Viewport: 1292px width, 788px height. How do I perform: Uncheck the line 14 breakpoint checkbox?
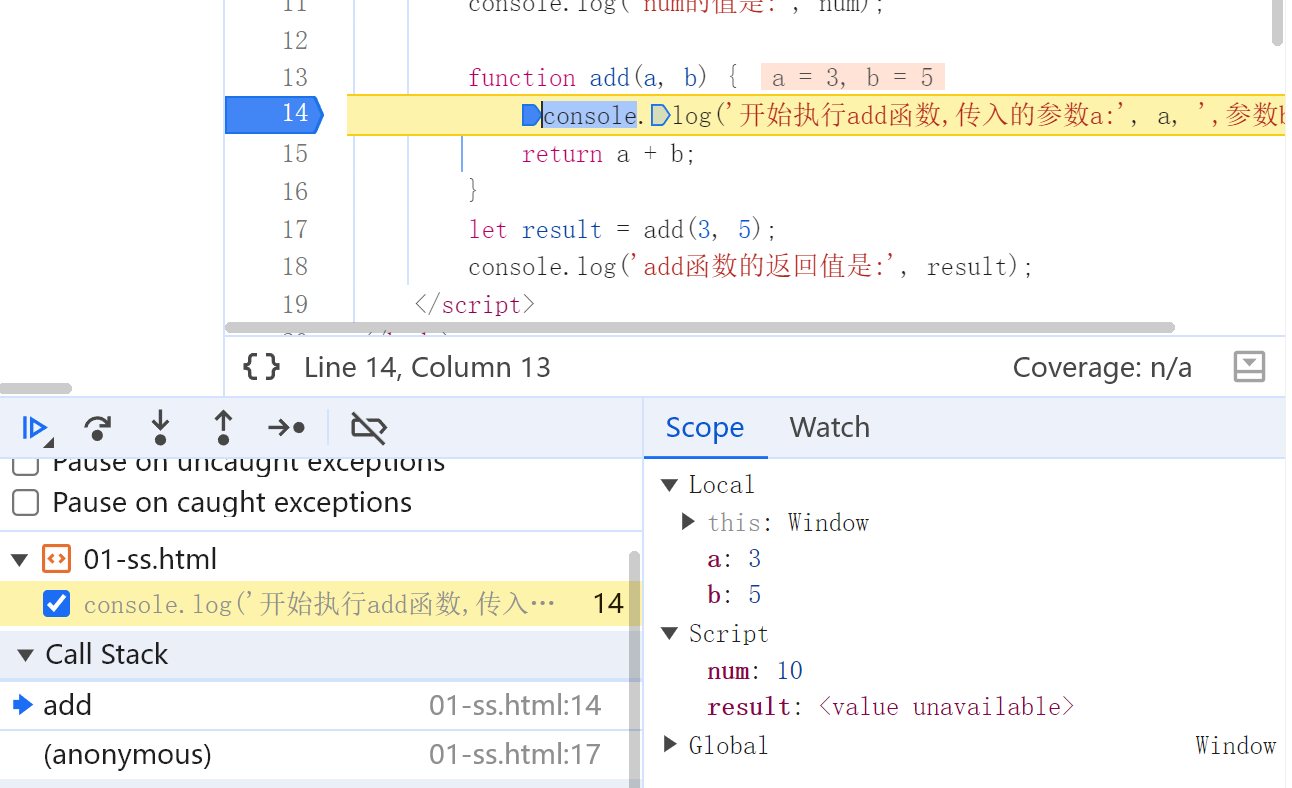click(x=57, y=604)
